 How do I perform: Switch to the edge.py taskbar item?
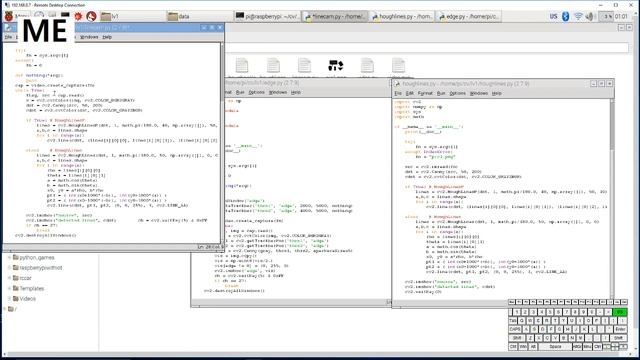469,16
